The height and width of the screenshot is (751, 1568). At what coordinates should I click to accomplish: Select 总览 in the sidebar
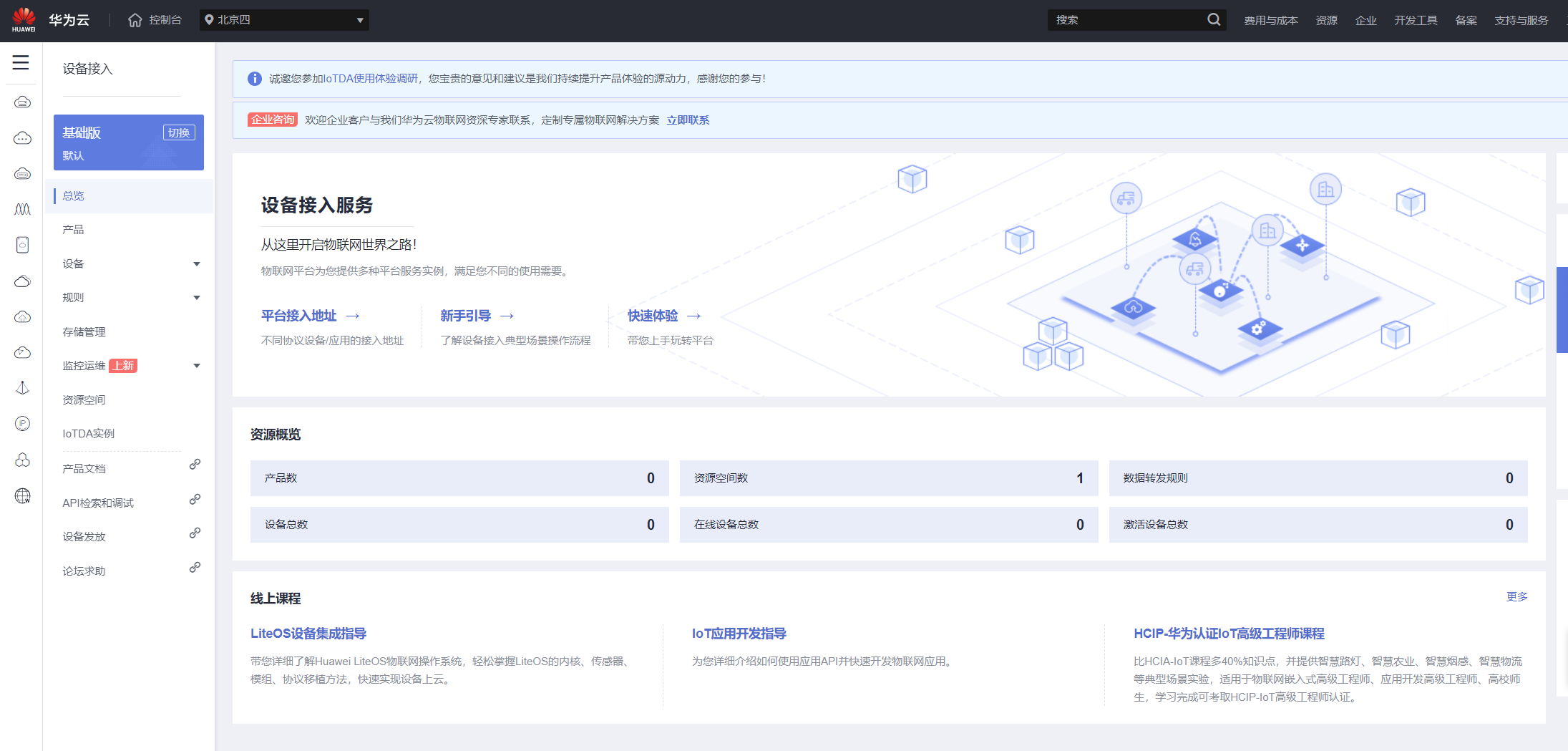click(130, 196)
